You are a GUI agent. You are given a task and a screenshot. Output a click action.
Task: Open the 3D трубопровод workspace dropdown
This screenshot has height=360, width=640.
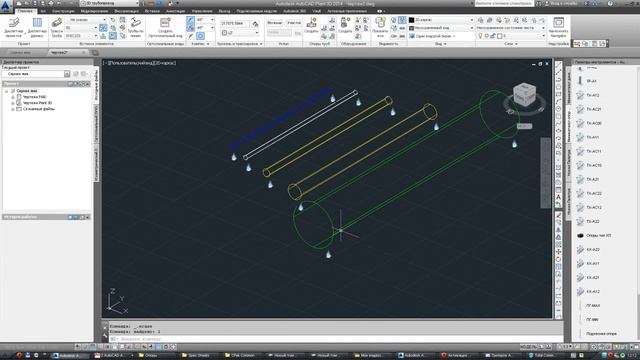(x=109, y=3)
